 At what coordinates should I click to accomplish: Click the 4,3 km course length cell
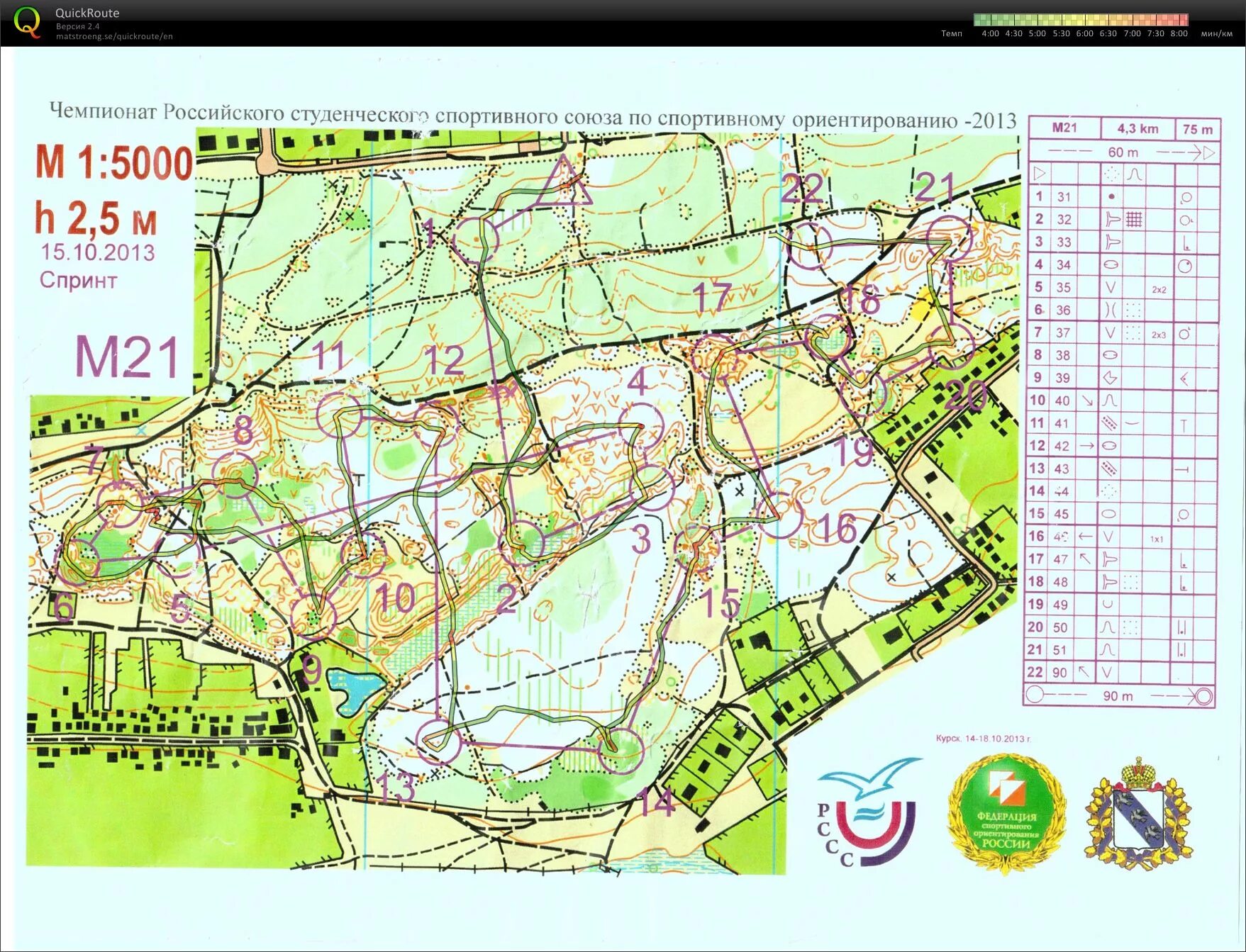(1137, 128)
